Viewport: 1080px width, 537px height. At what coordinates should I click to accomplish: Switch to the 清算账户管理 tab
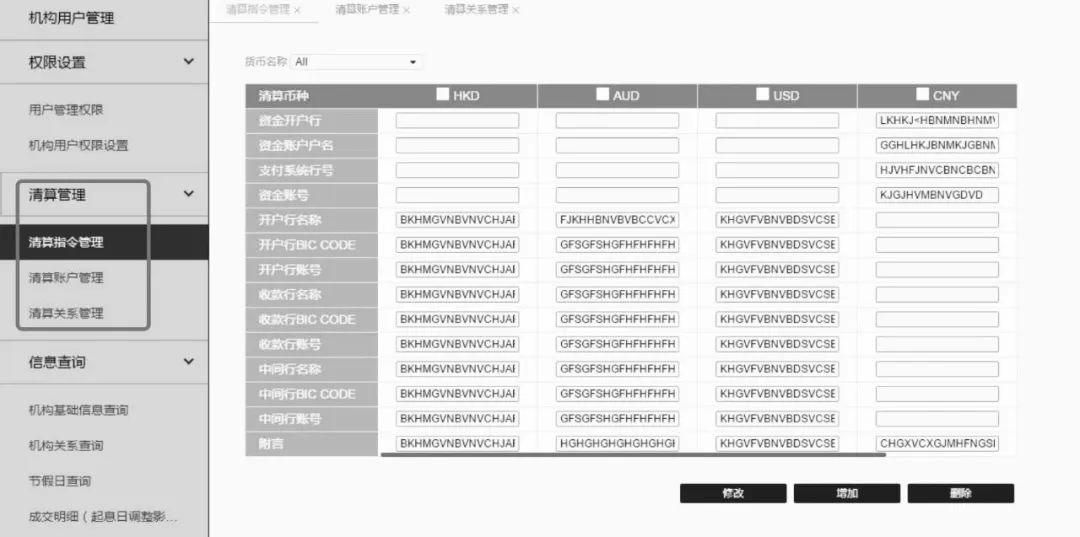pos(367,10)
